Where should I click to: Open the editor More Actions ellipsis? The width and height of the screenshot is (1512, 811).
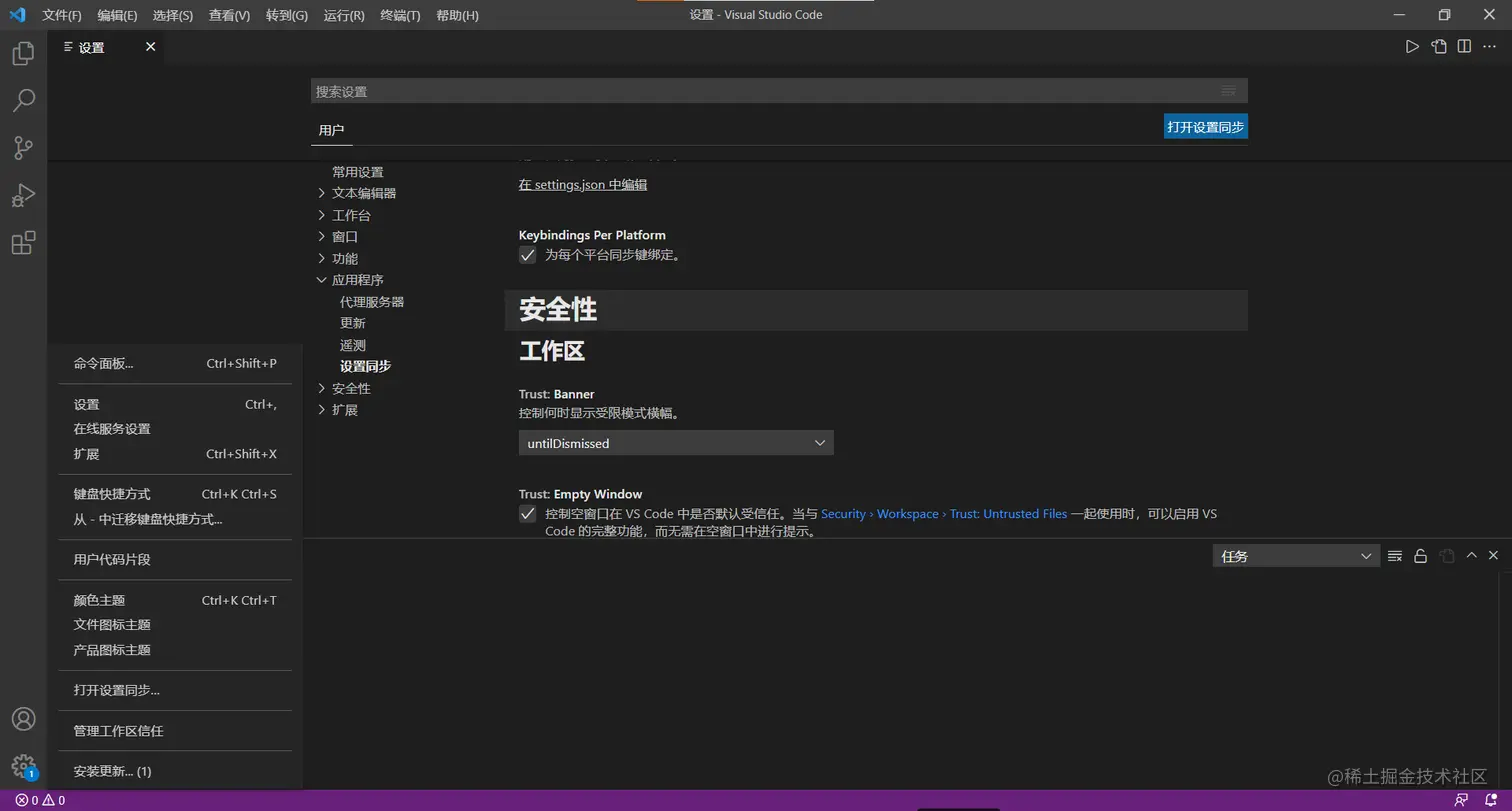pos(1490,46)
